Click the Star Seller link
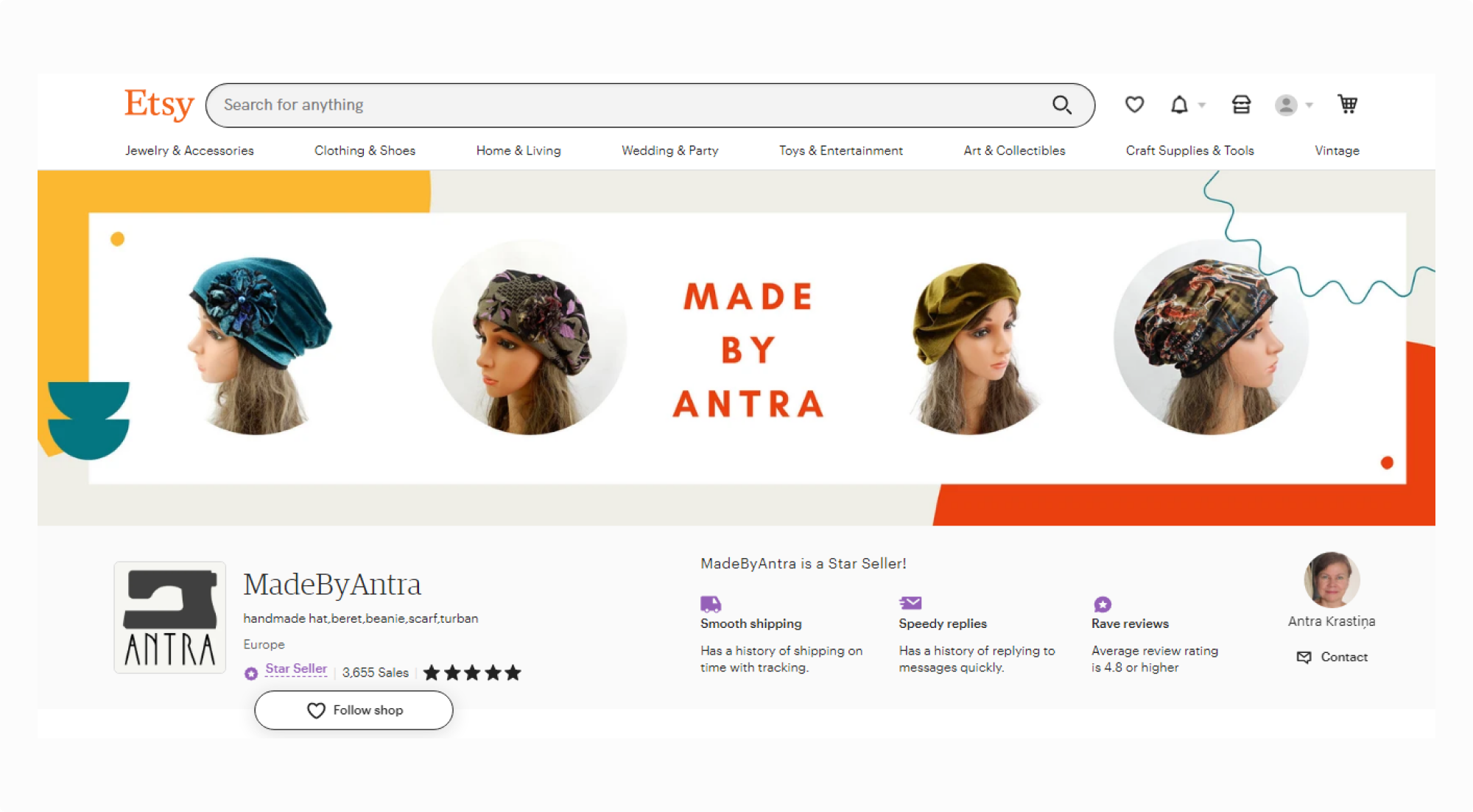The width and height of the screenshot is (1473, 812). coord(296,668)
